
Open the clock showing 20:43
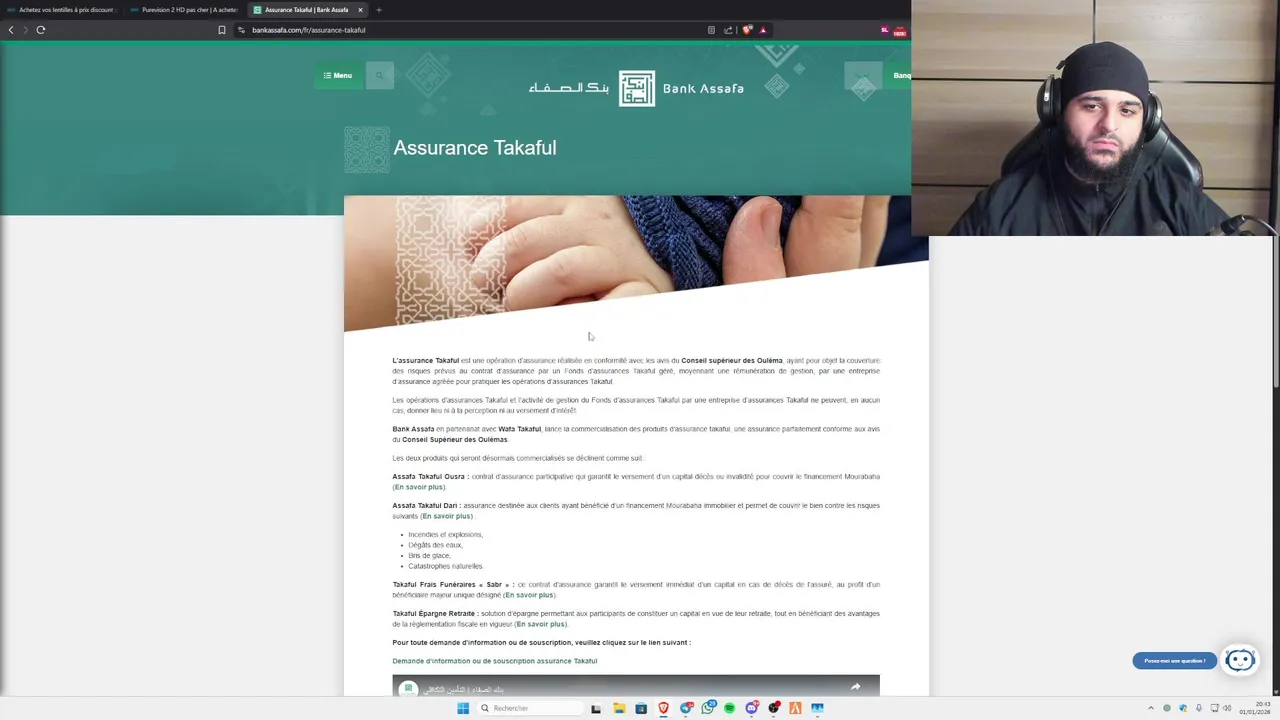[1256, 708]
